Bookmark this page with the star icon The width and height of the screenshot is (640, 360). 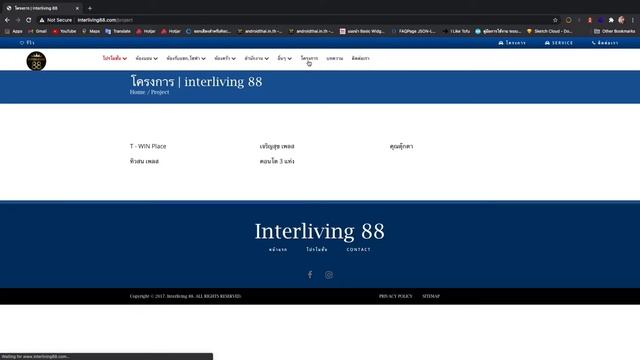pyautogui.click(x=555, y=20)
